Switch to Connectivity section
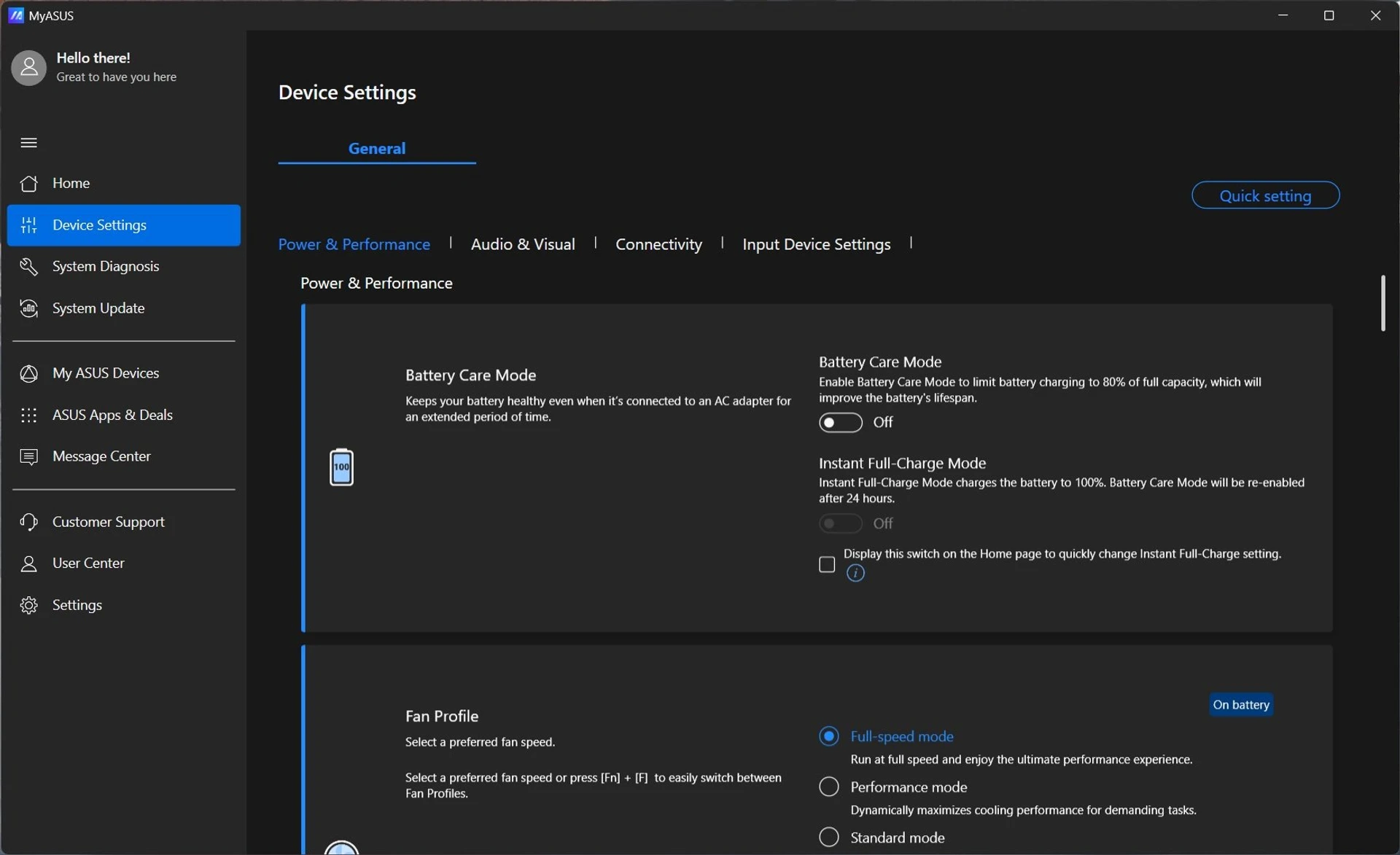The width and height of the screenshot is (1400, 855). [658, 244]
